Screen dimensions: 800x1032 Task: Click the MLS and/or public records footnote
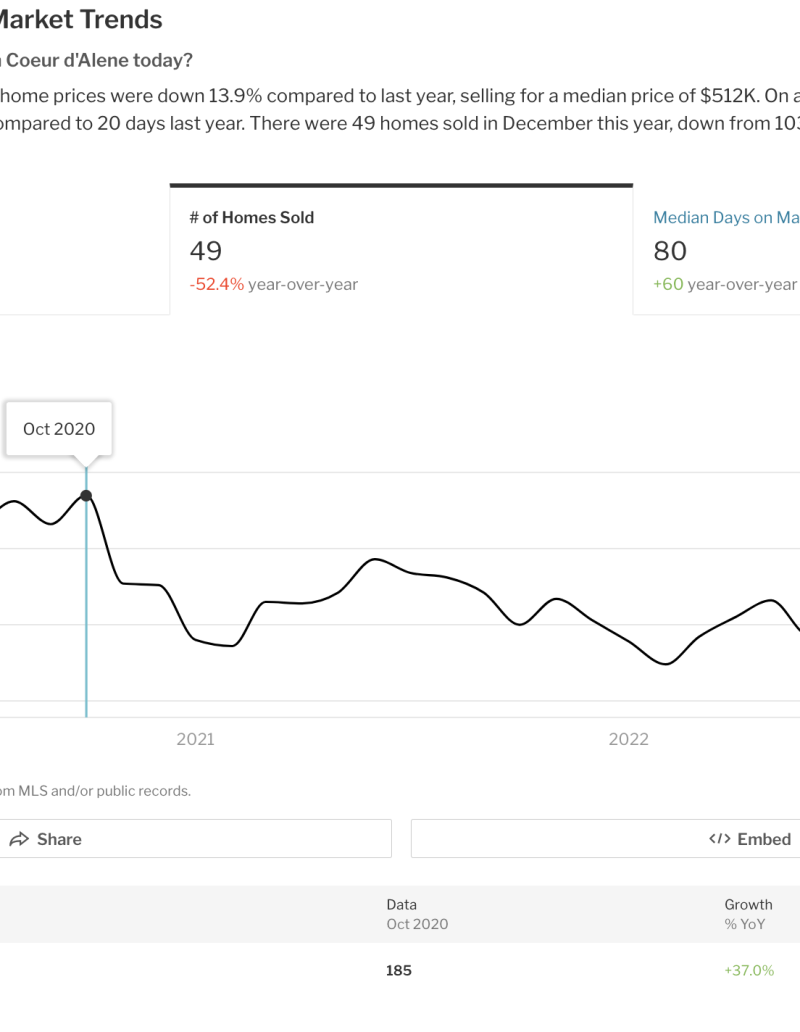pyautogui.click(x=95, y=791)
